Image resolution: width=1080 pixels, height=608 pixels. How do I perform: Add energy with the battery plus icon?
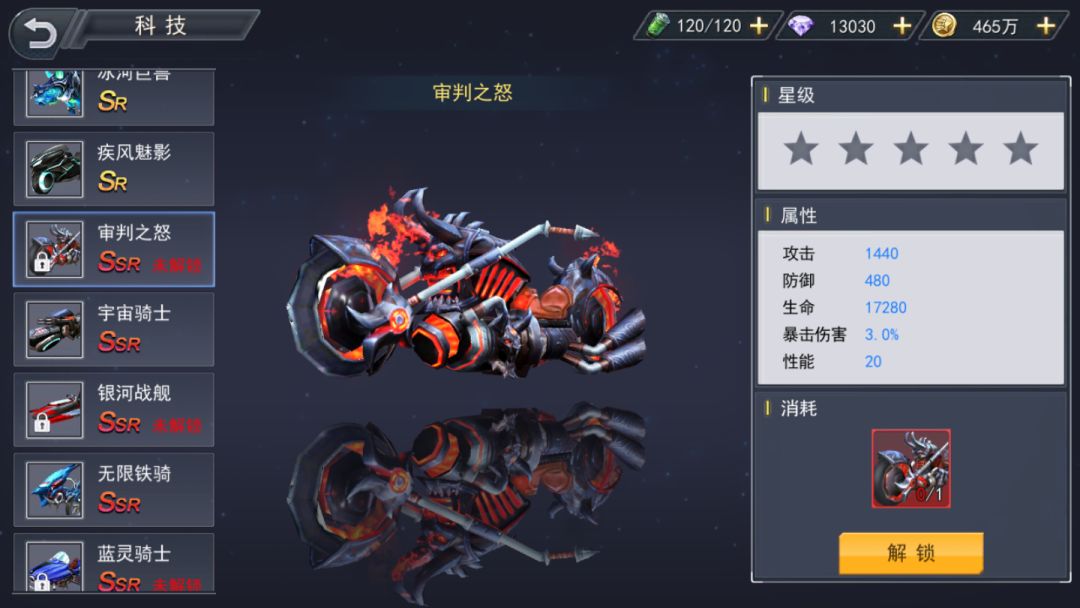click(758, 26)
